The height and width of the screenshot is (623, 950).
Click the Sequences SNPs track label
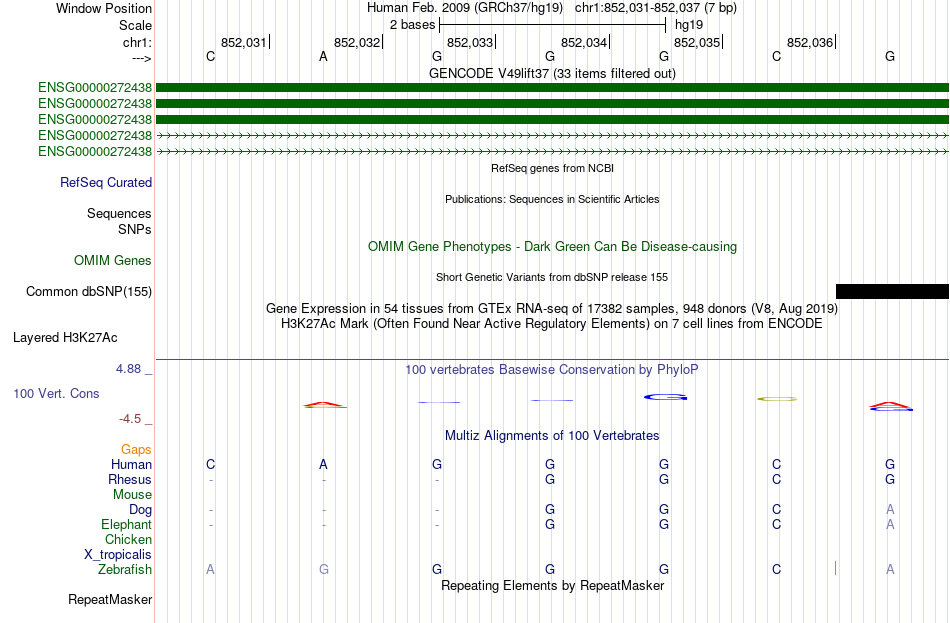click(x=119, y=221)
